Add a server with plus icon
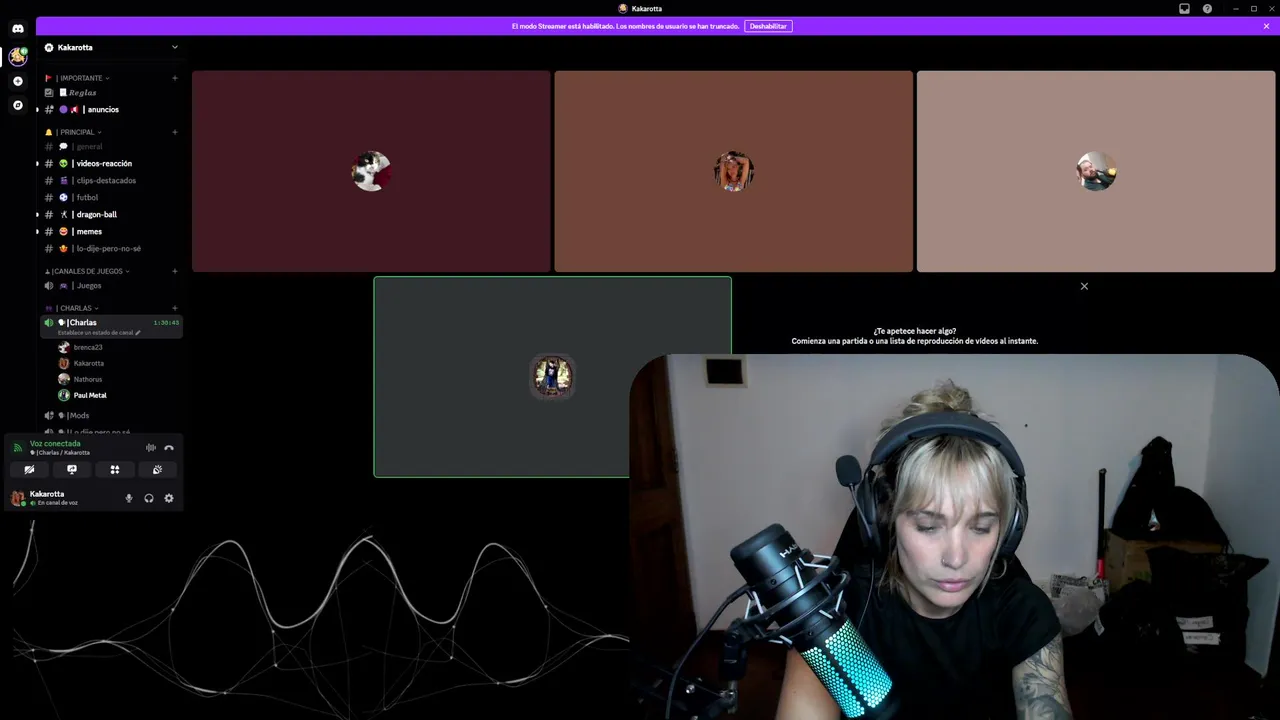Viewport: 1280px width, 720px height. tap(17, 81)
